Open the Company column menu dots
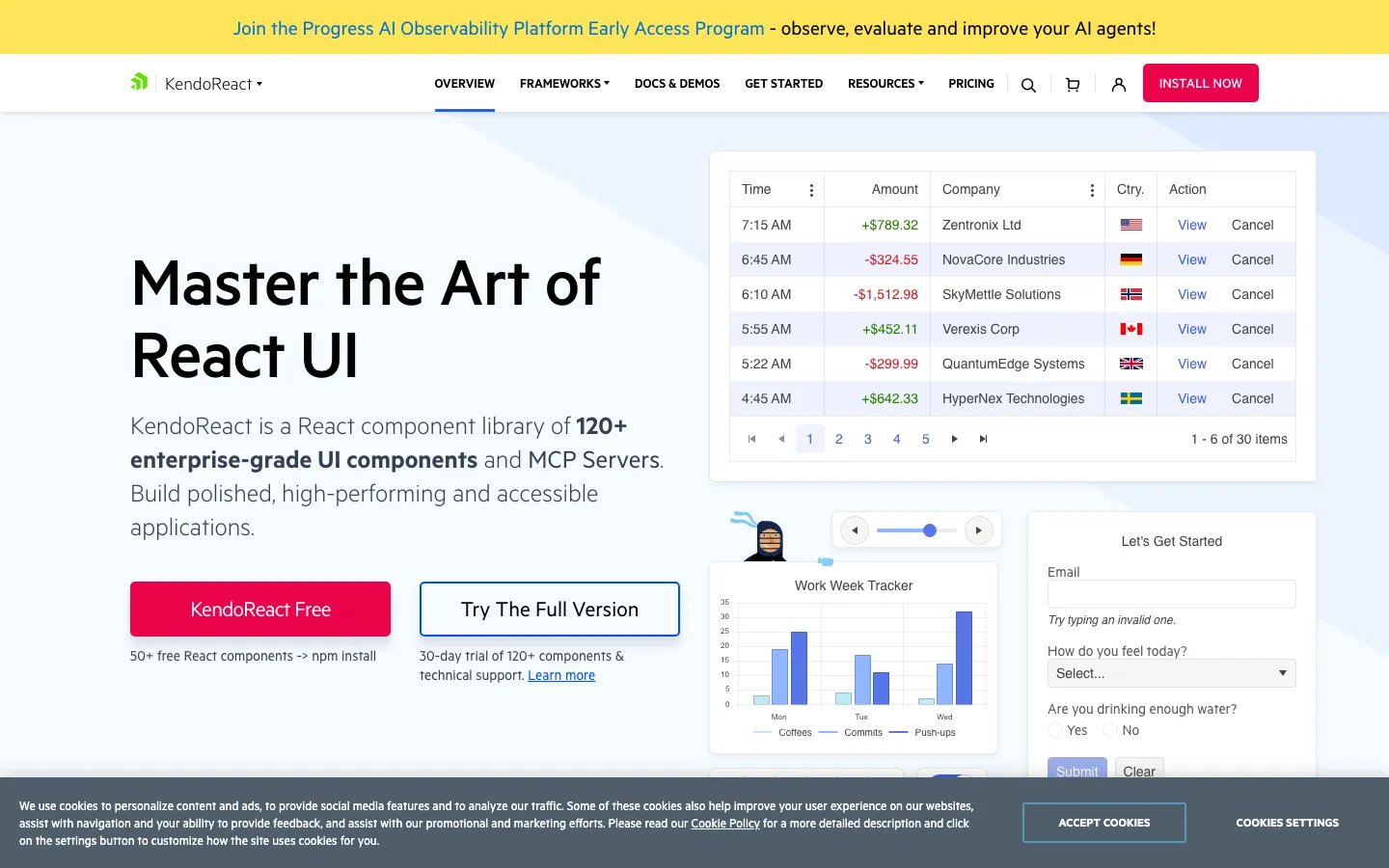Screen dimensions: 1389x868 tap(1092, 190)
